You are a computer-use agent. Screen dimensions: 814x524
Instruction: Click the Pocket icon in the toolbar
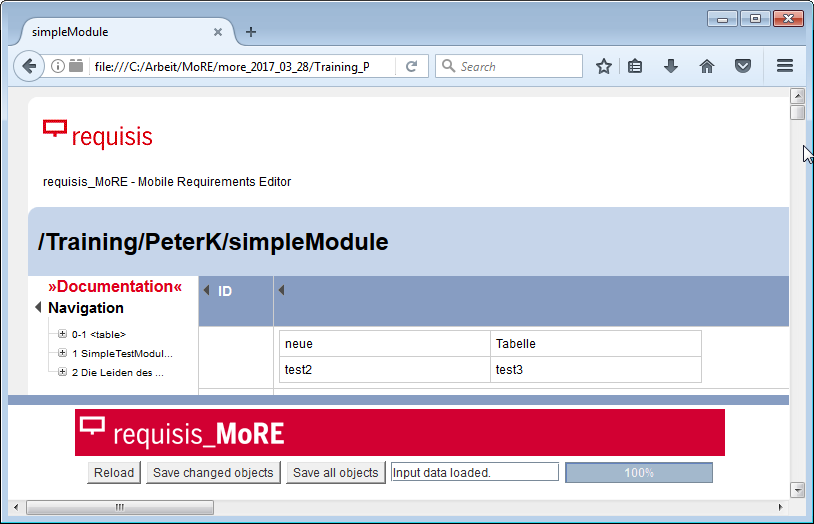[x=743, y=66]
